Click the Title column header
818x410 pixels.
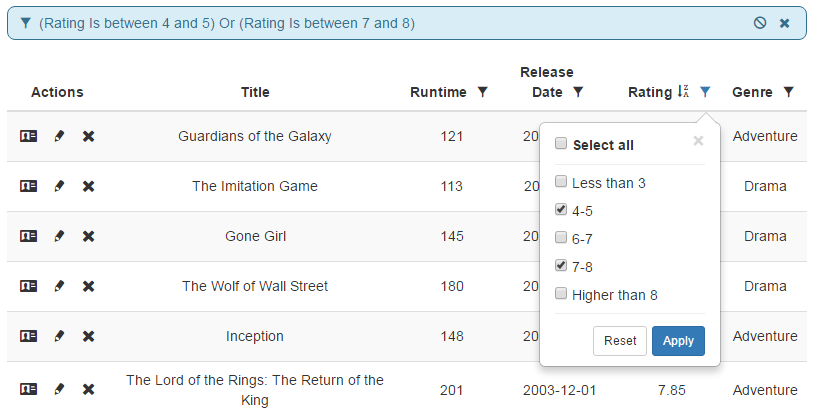click(x=255, y=92)
